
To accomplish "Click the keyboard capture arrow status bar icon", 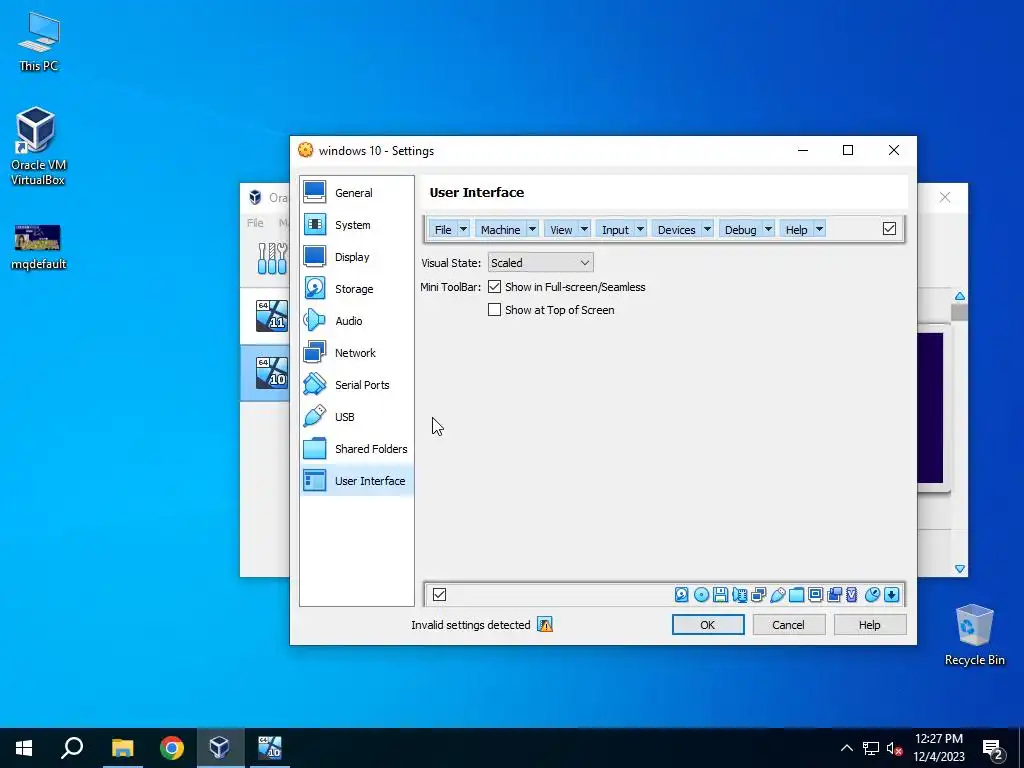I will click(891, 594).
